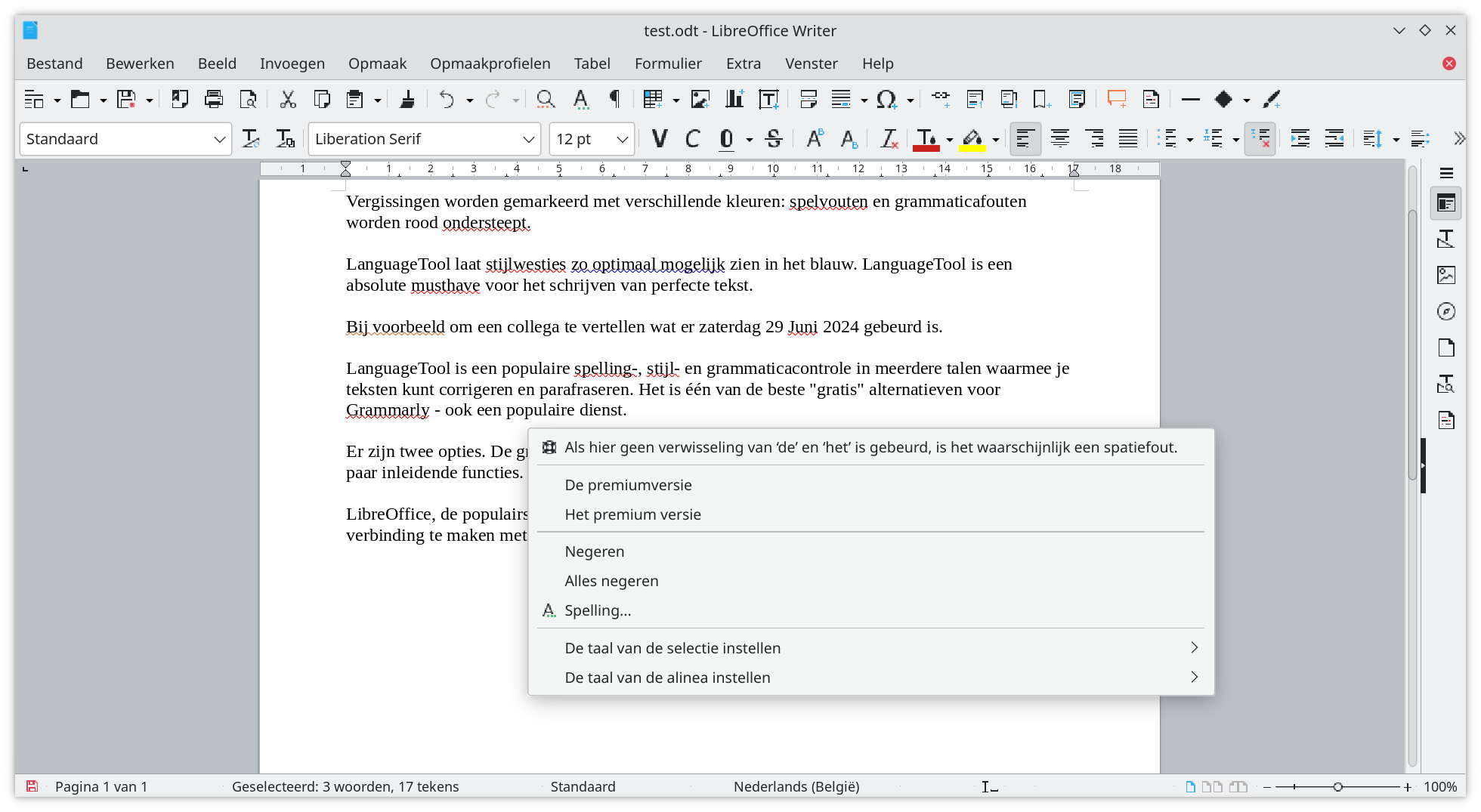Expand the line spacing dropdown arrow
Image resolution: width=1481 pixels, height=812 pixels.
[1396, 140]
